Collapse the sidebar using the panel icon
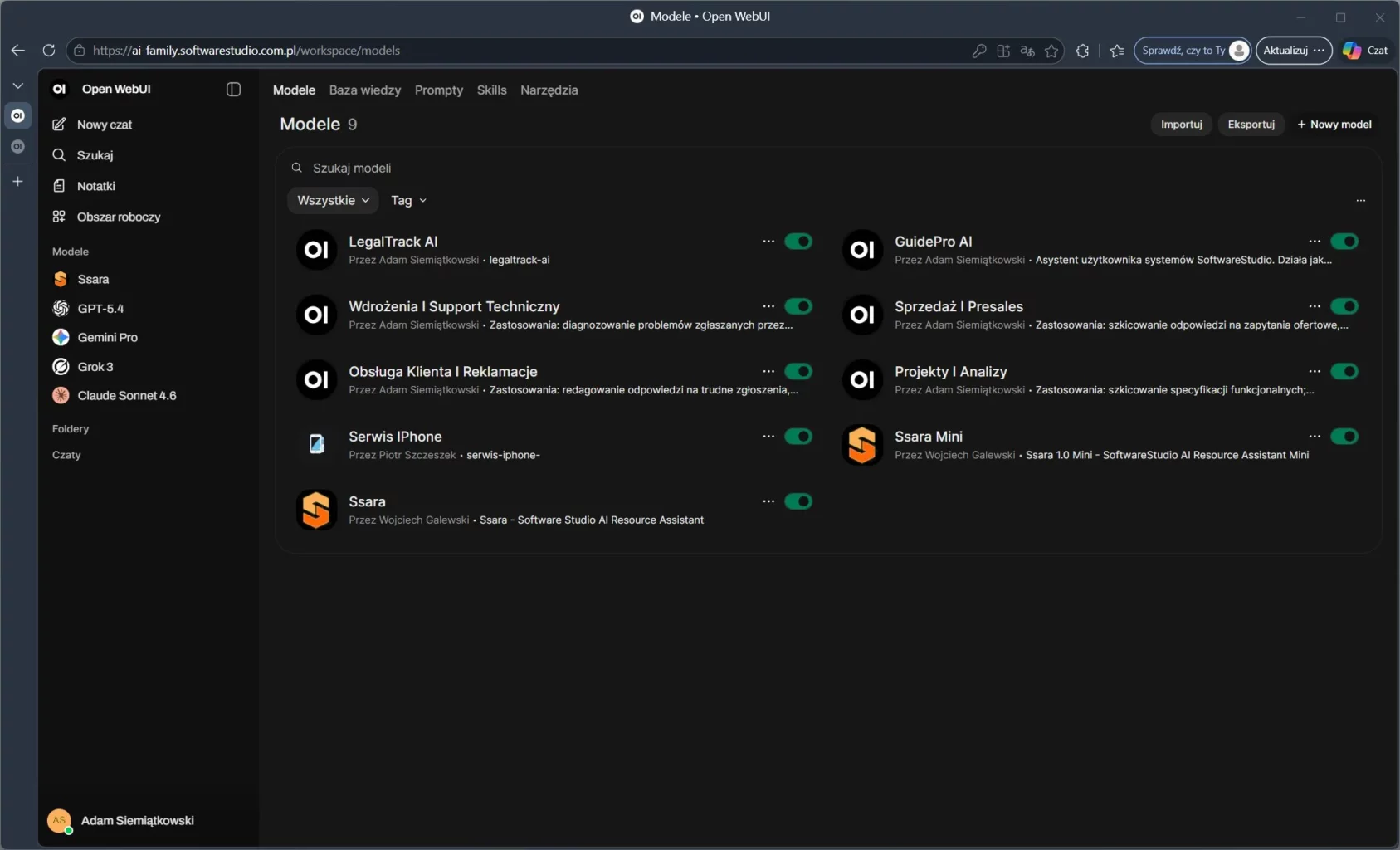Image resolution: width=1400 pixels, height=850 pixels. click(233, 89)
